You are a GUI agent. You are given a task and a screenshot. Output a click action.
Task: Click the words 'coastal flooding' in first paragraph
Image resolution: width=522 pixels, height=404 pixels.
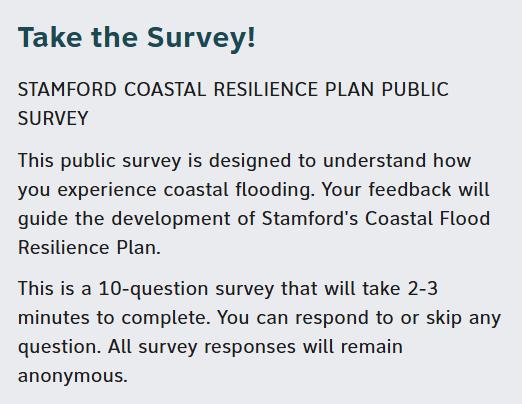pos(239,191)
